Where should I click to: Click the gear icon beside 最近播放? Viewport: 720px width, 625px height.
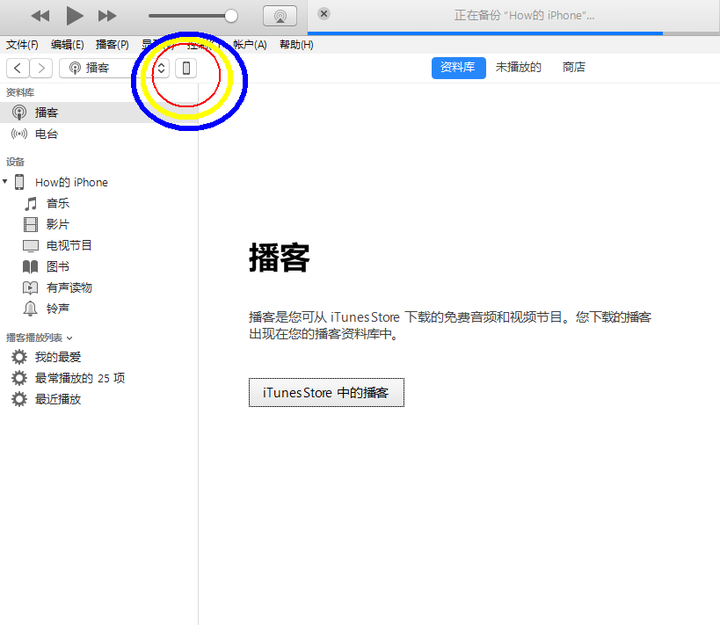pyautogui.click(x=19, y=399)
